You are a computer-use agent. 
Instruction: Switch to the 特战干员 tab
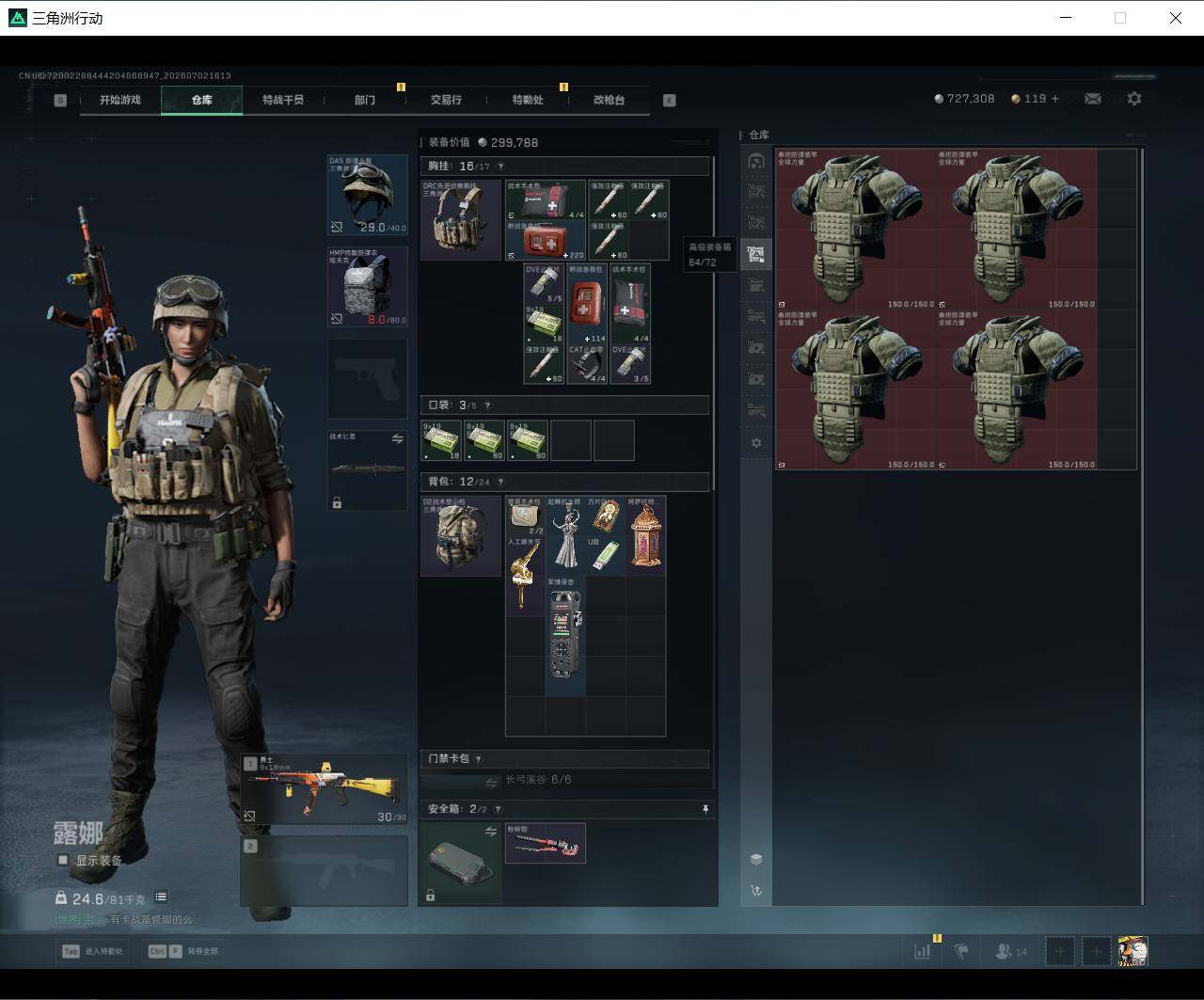pyautogui.click(x=283, y=100)
